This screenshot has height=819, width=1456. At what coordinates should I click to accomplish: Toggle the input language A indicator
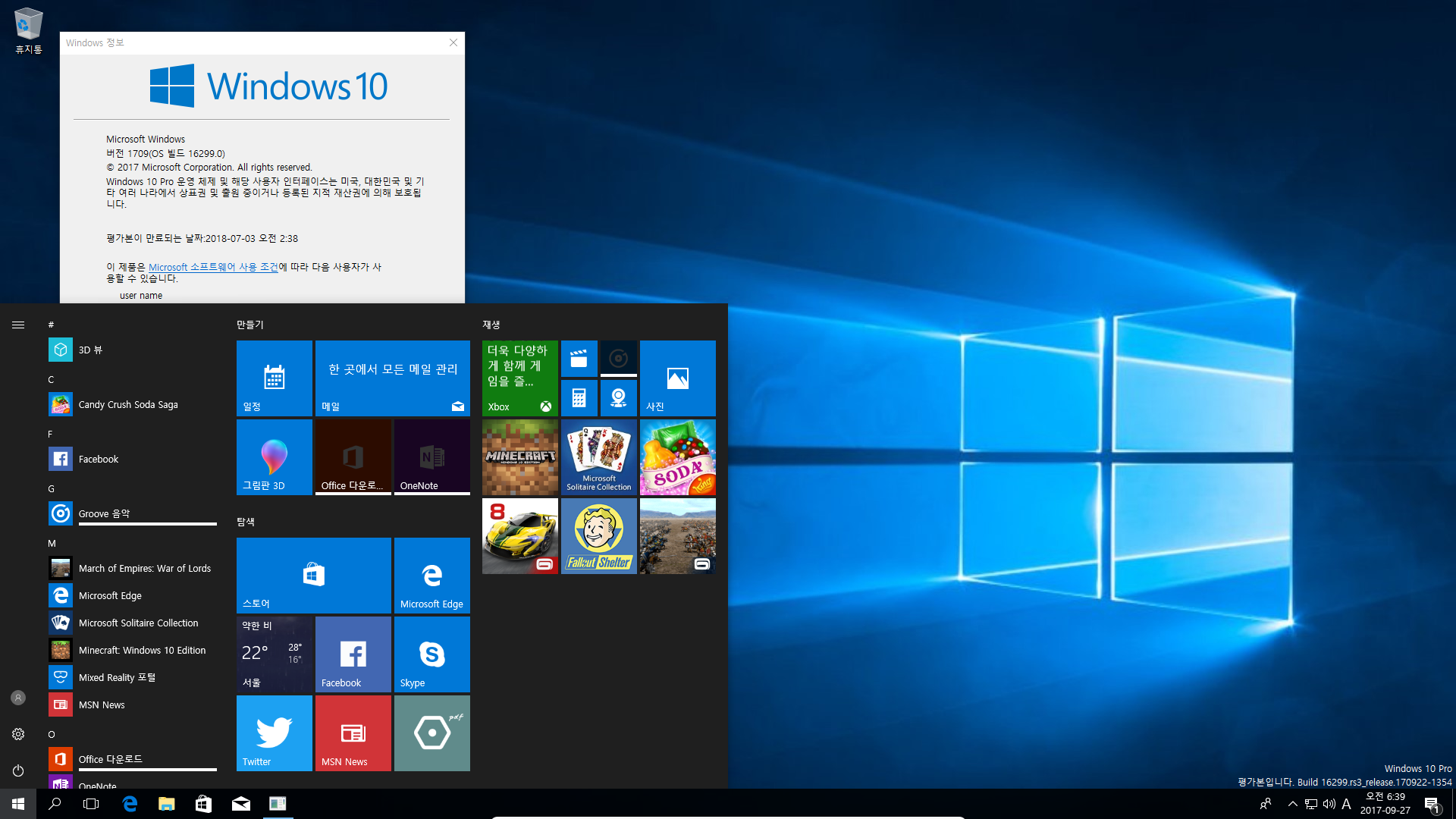(x=1347, y=804)
